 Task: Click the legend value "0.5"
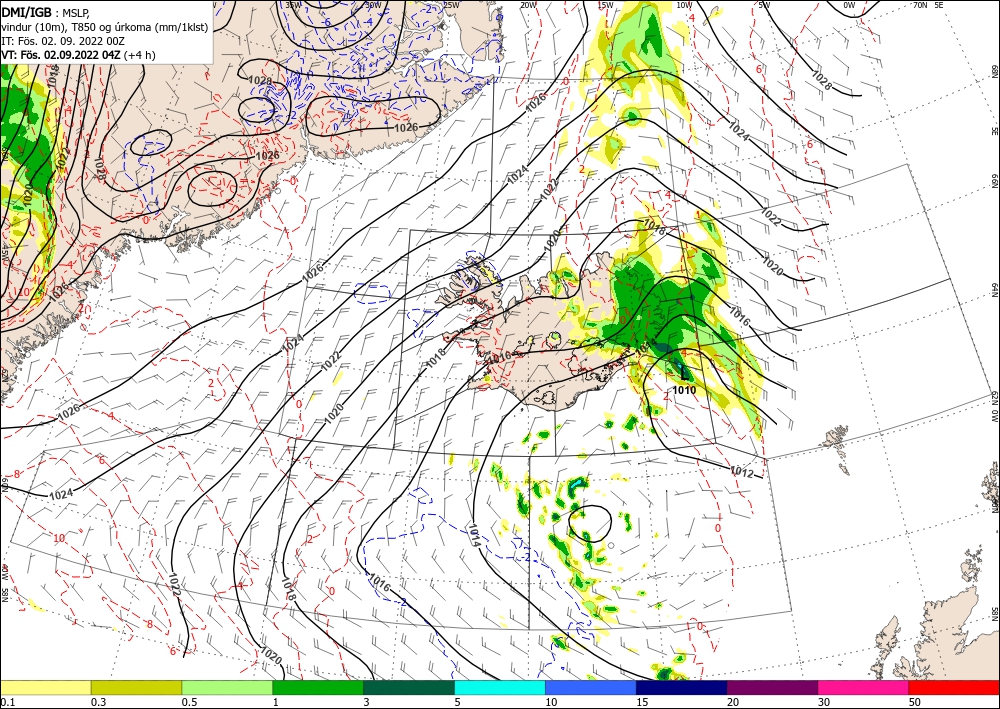pos(189,702)
